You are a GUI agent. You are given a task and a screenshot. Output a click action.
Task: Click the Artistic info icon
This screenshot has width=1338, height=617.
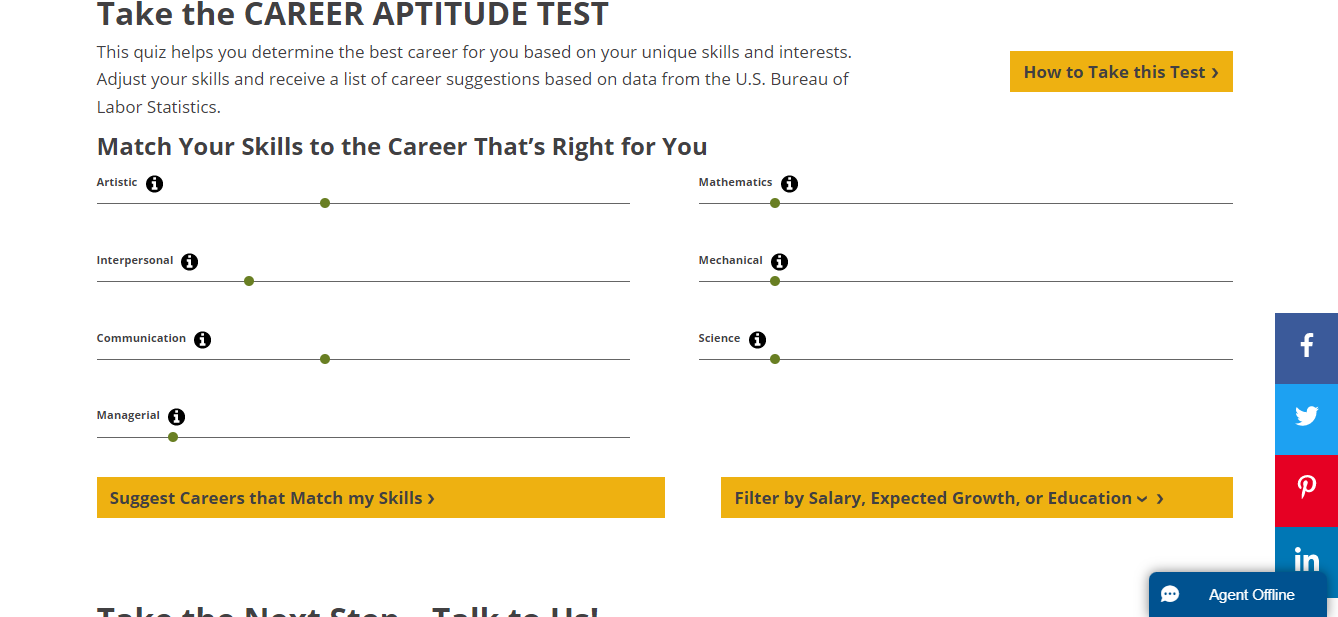[154, 183]
